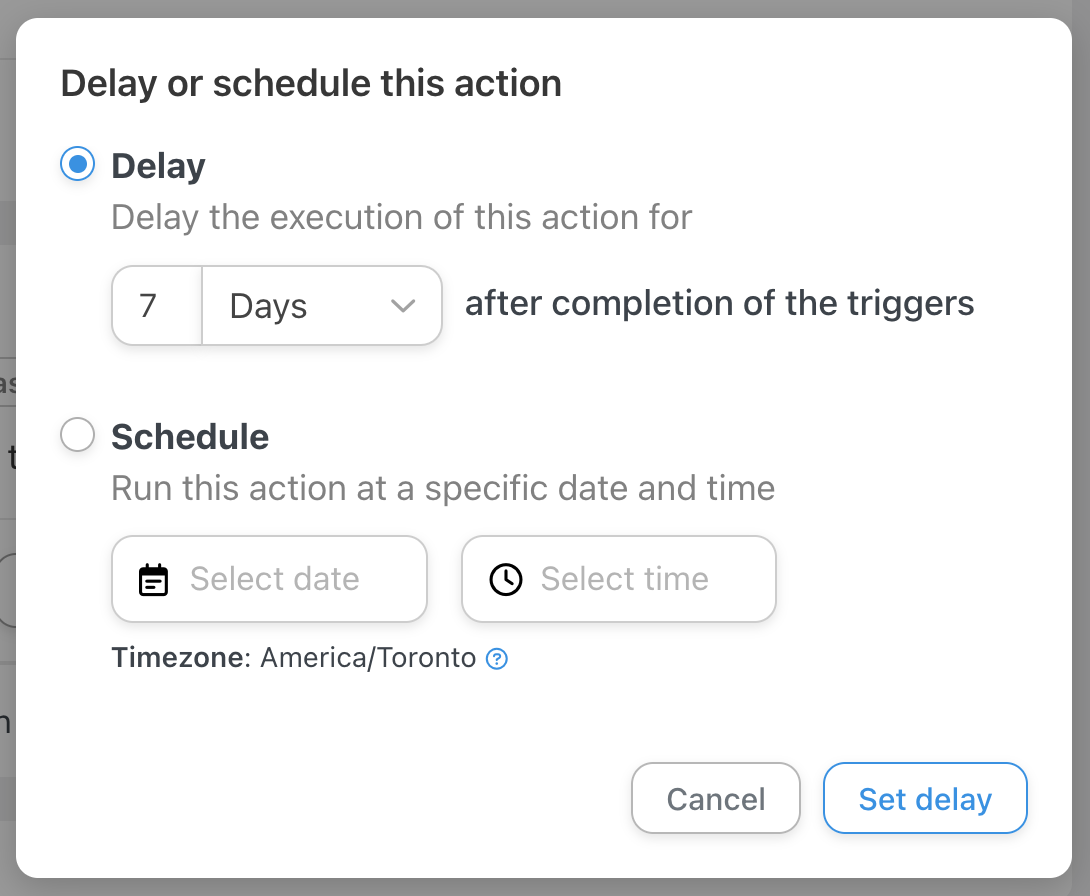Click the "Delay or schedule this action" title

coord(311,83)
